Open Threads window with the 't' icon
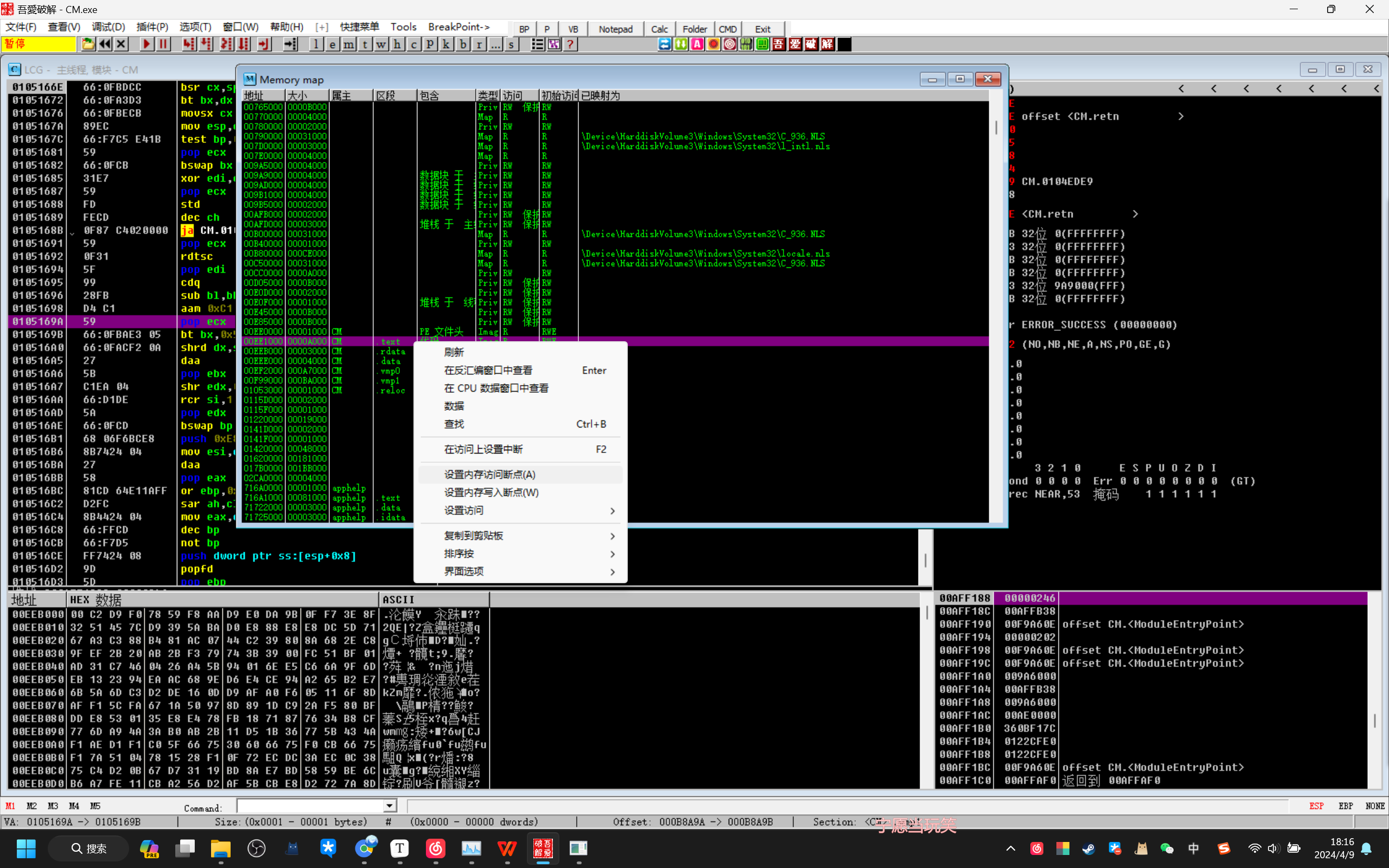Screen dimensions: 1389x868 [x=365, y=44]
